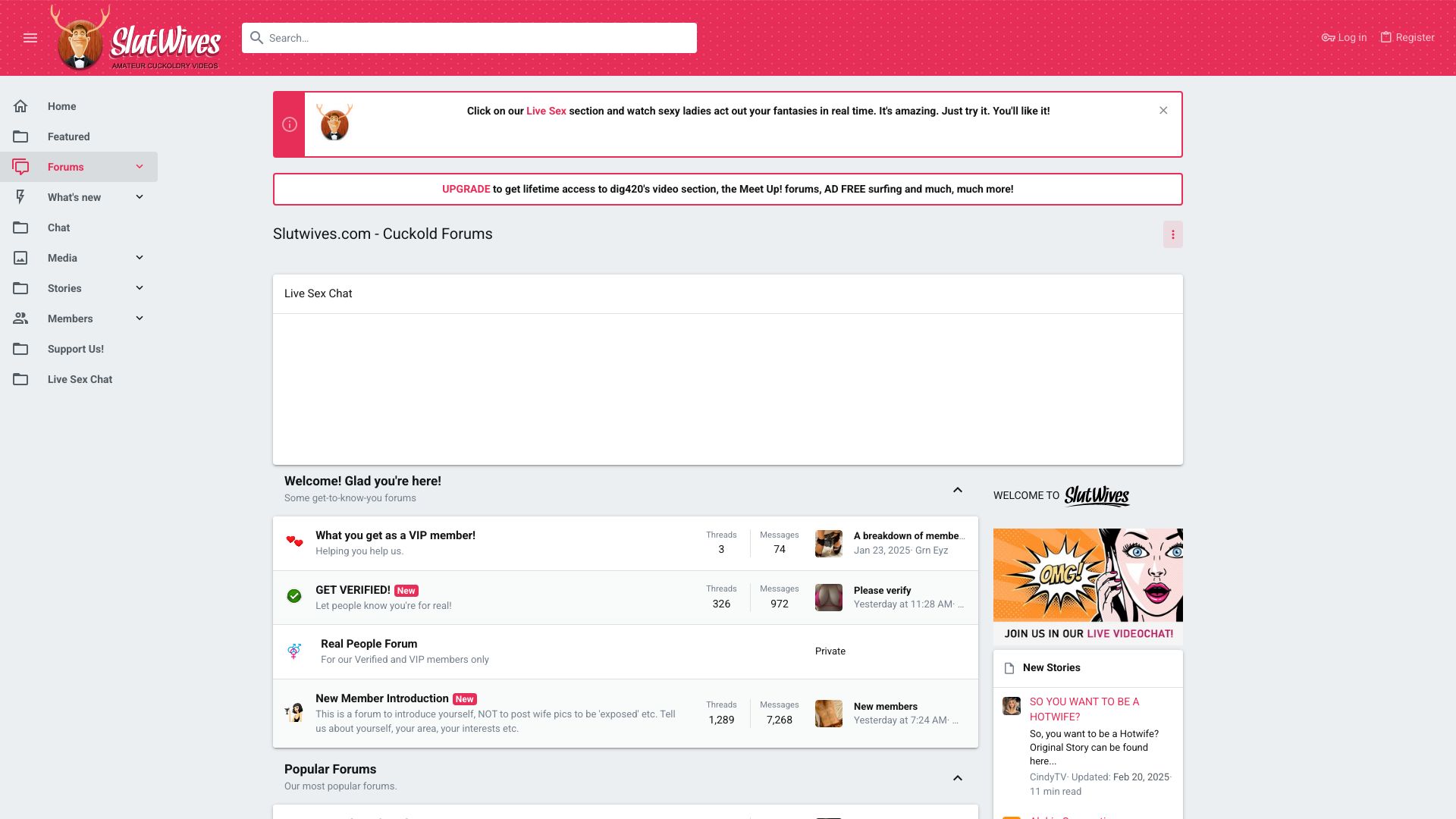Dismiss the Live Sex notice banner
The height and width of the screenshot is (819, 1456).
pyautogui.click(x=1163, y=111)
